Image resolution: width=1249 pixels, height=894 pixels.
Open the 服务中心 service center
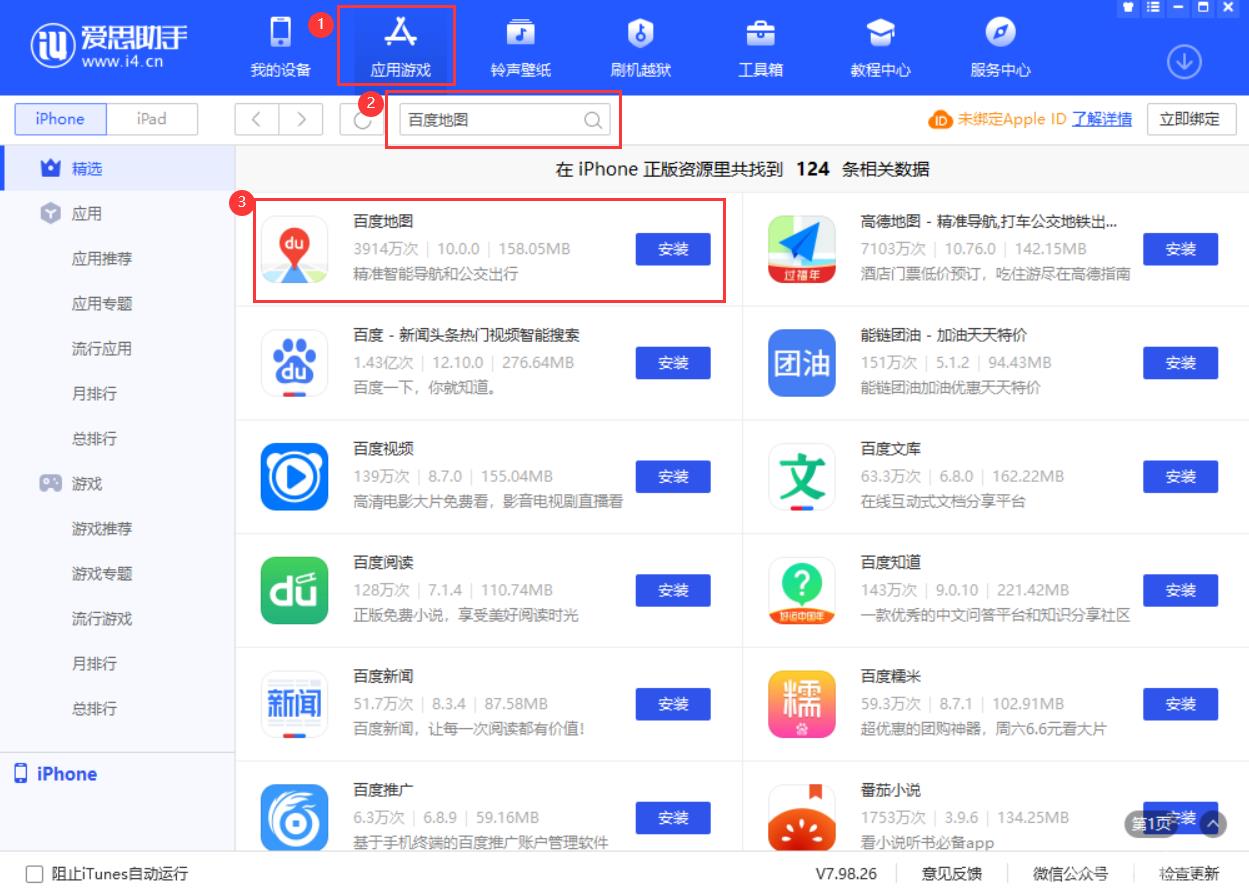tap(1000, 47)
